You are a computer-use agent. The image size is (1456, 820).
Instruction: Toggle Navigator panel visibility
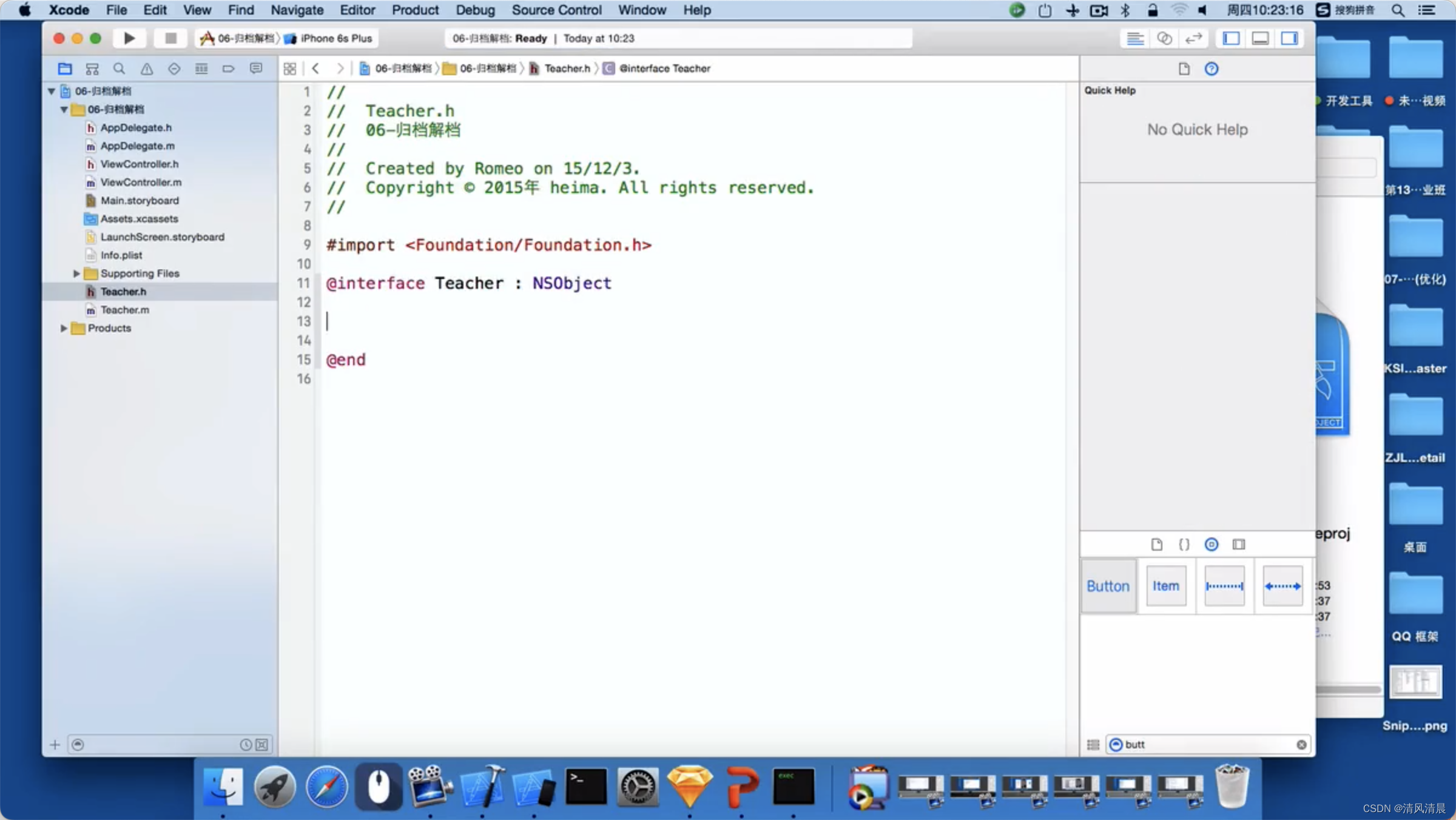point(1232,38)
